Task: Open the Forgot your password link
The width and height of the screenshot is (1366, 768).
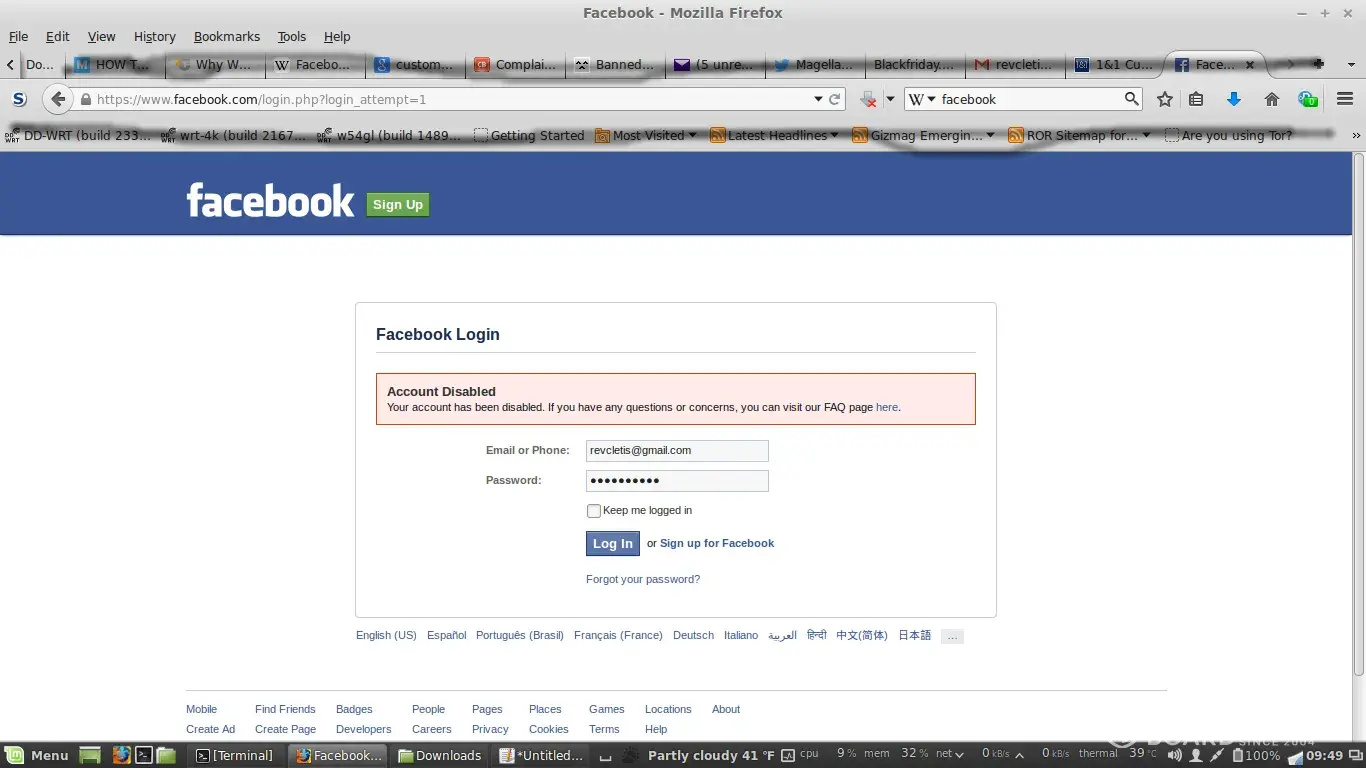Action: [643, 580]
